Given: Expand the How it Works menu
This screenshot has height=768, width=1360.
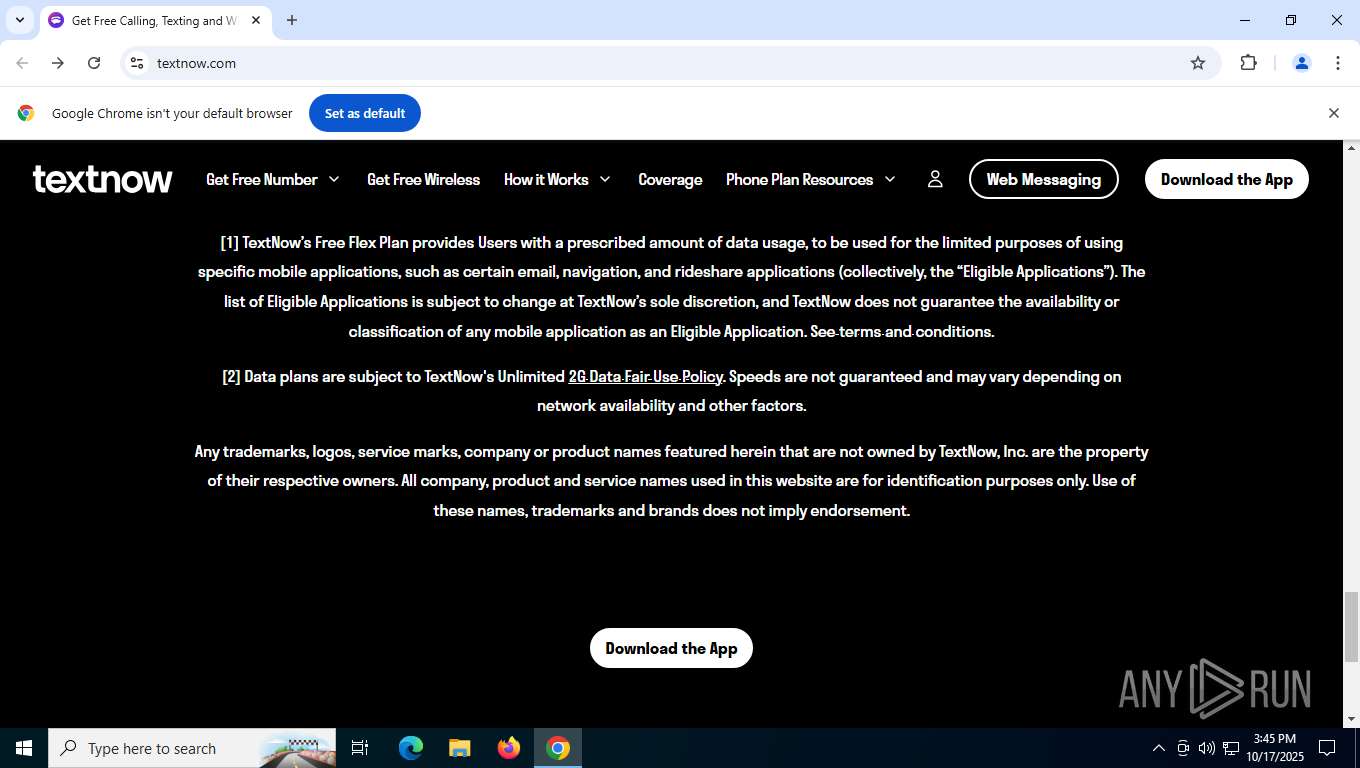Looking at the screenshot, I should click(557, 179).
